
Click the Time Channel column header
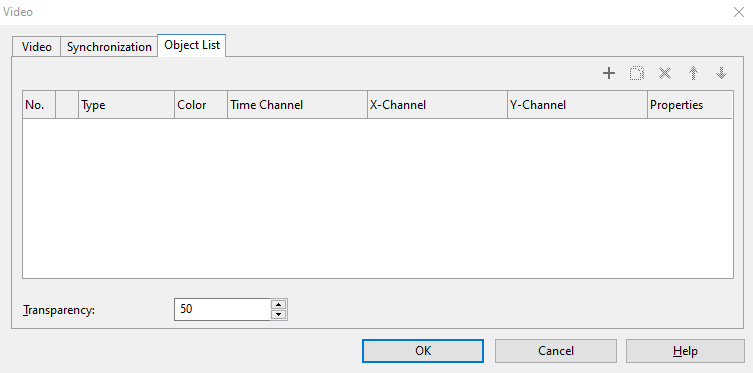click(297, 105)
